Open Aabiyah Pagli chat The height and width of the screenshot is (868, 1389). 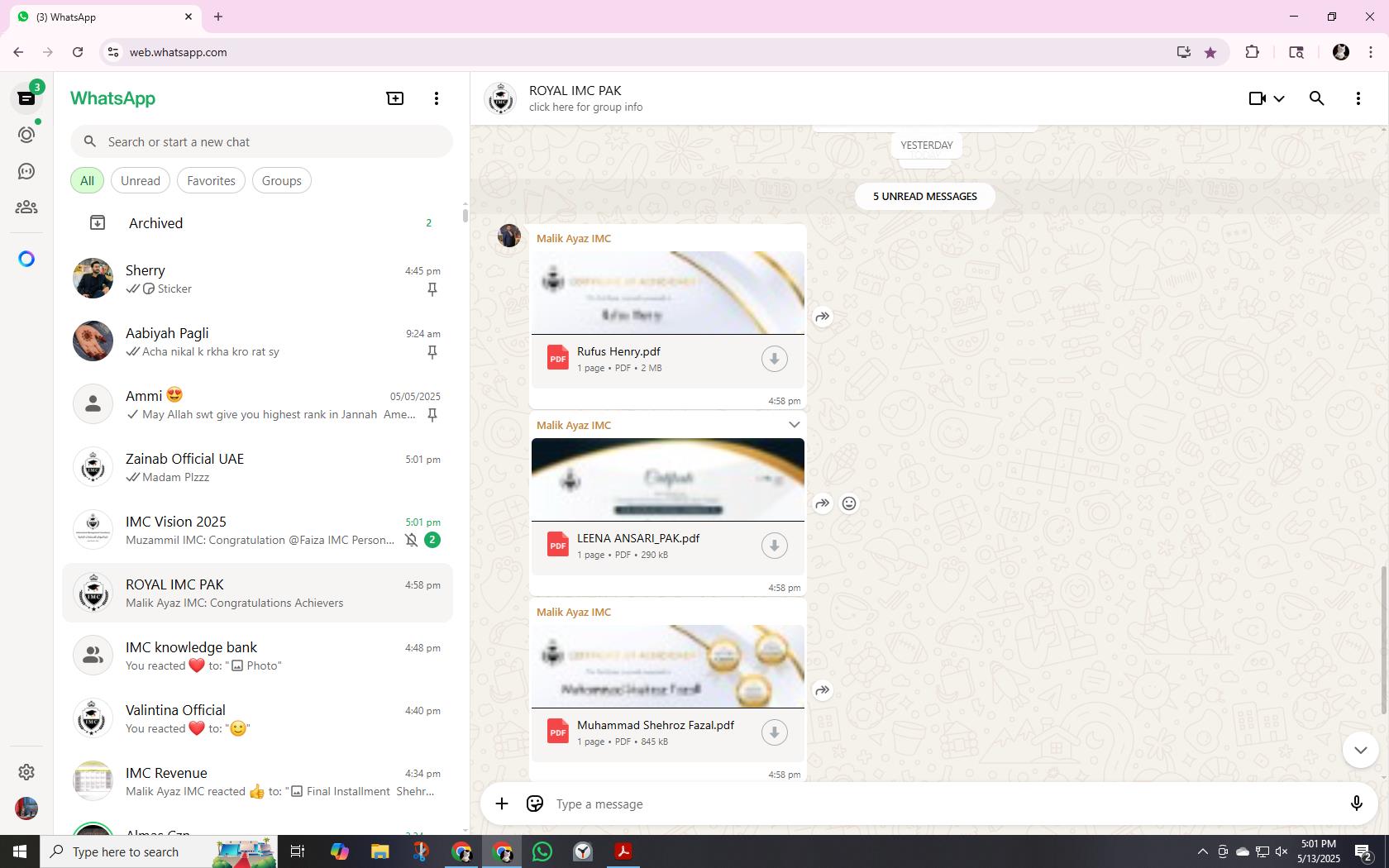click(x=257, y=341)
